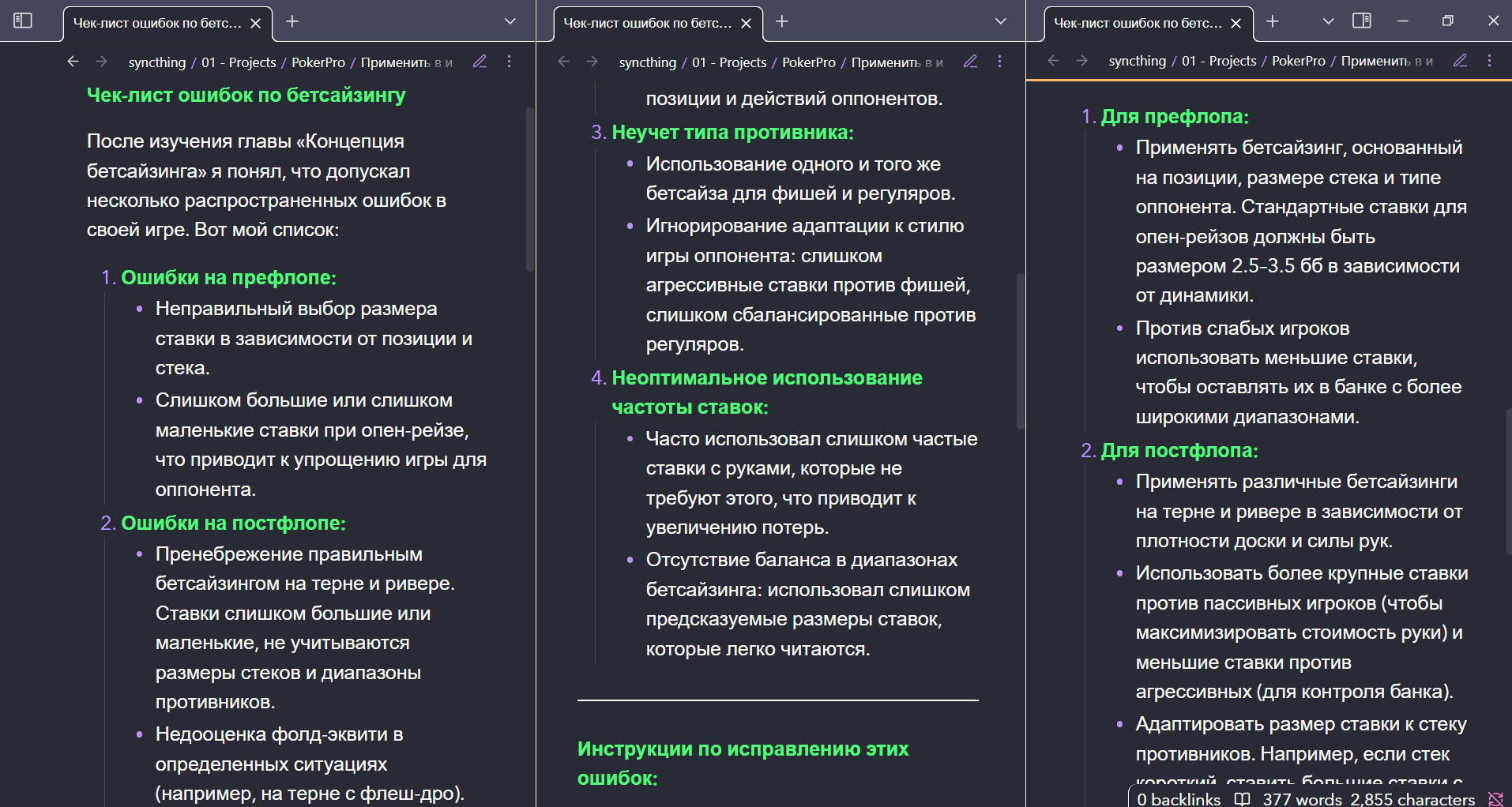Screen dimensions: 1512x807
Task: Click the middle pane vertical scrollbar
Action: coord(1020,351)
